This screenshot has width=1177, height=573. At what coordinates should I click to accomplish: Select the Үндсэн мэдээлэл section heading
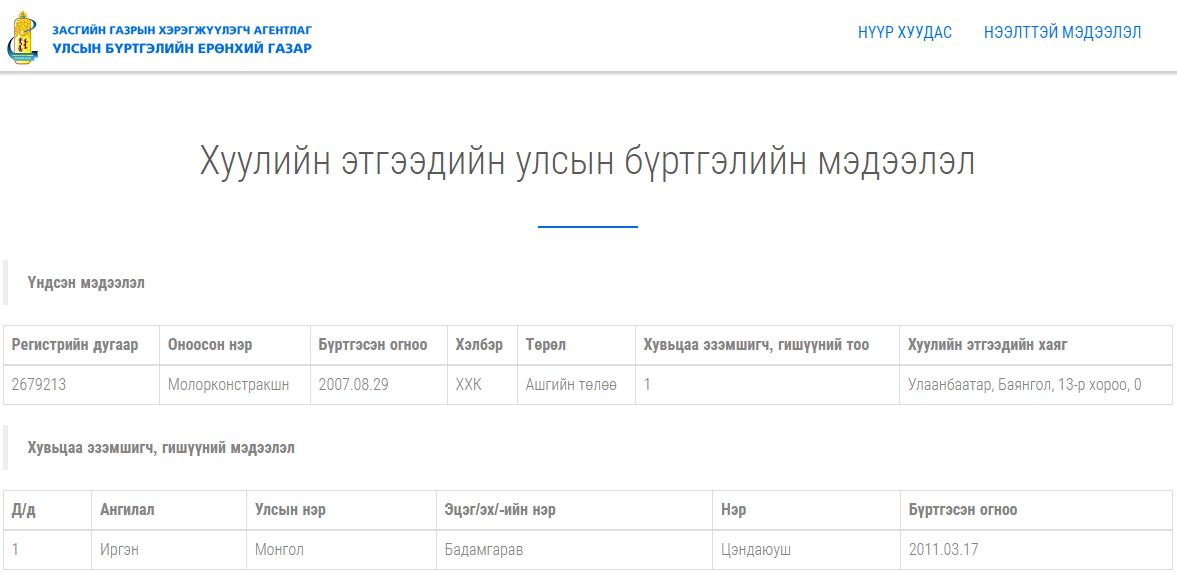click(x=86, y=283)
